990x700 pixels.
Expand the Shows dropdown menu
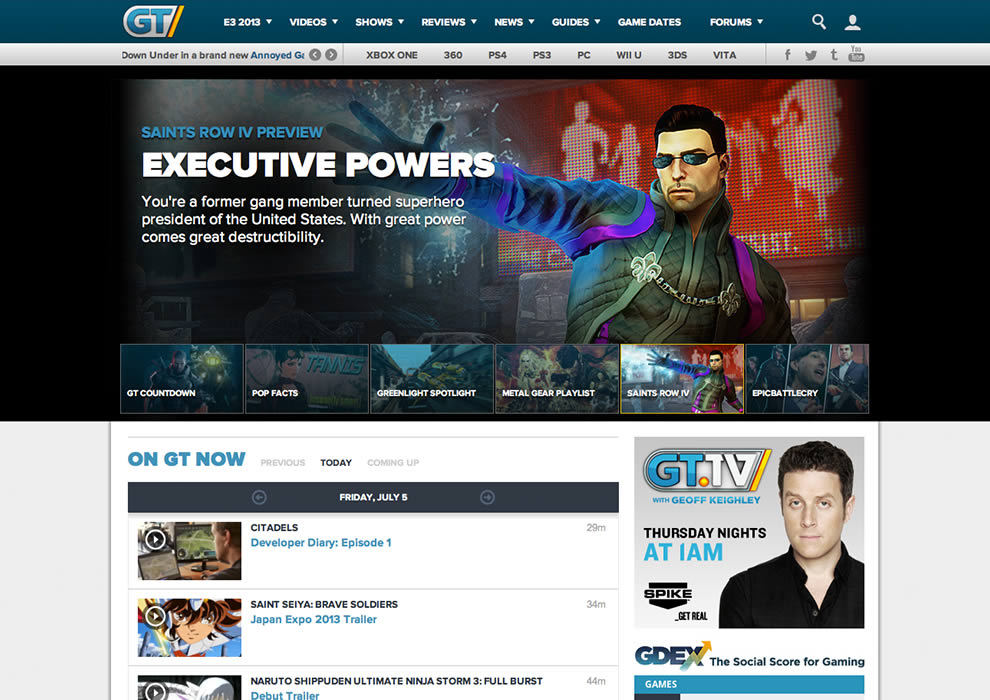click(x=379, y=22)
